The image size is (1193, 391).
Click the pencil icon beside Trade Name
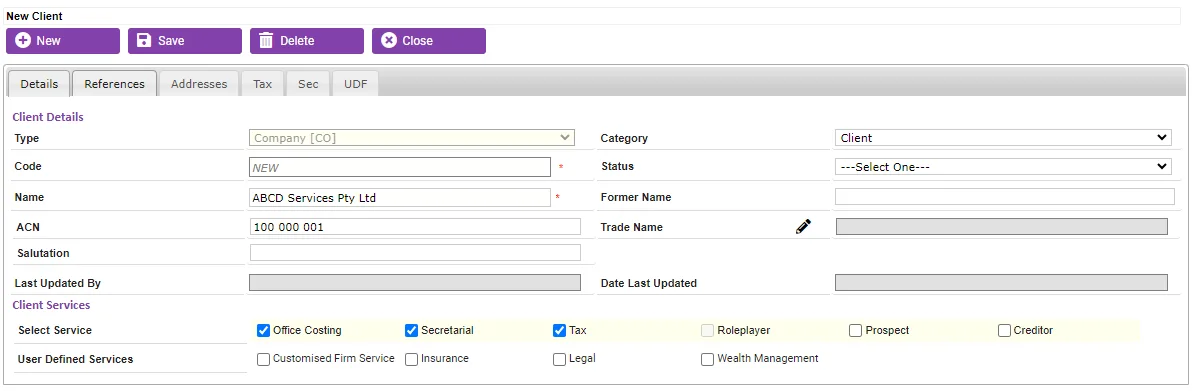[x=803, y=226]
